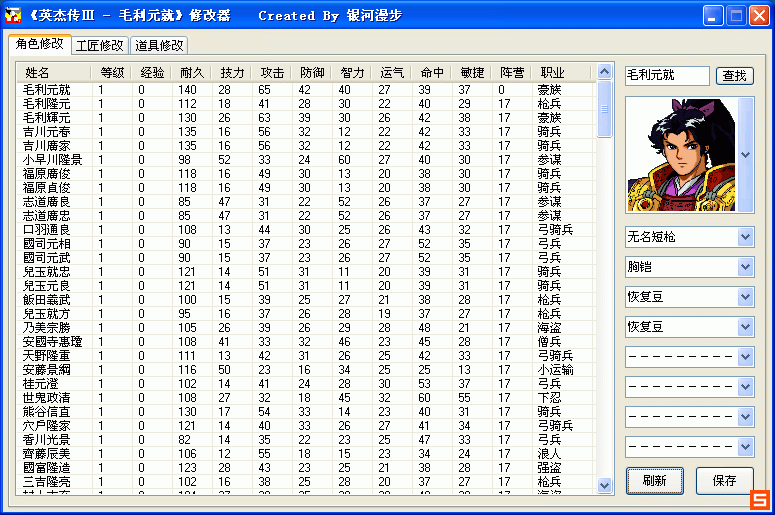Open the 道具修改 tab
The height and width of the screenshot is (515, 775).
pyautogui.click(x=159, y=45)
